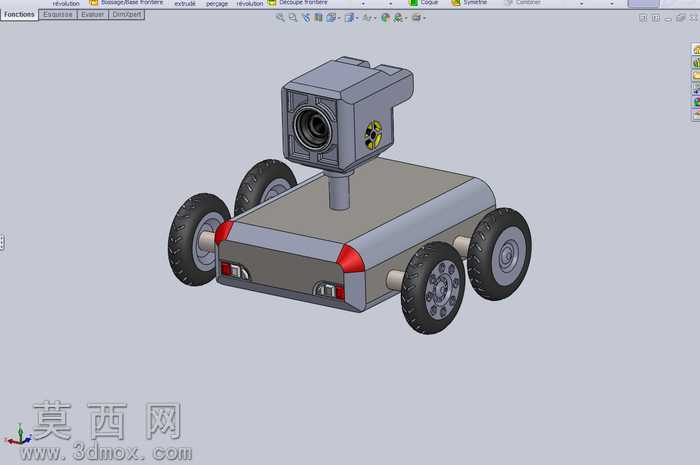Click the Zoom to Area magnifier icon
This screenshot has height=465, width=700.
point(293,18)
